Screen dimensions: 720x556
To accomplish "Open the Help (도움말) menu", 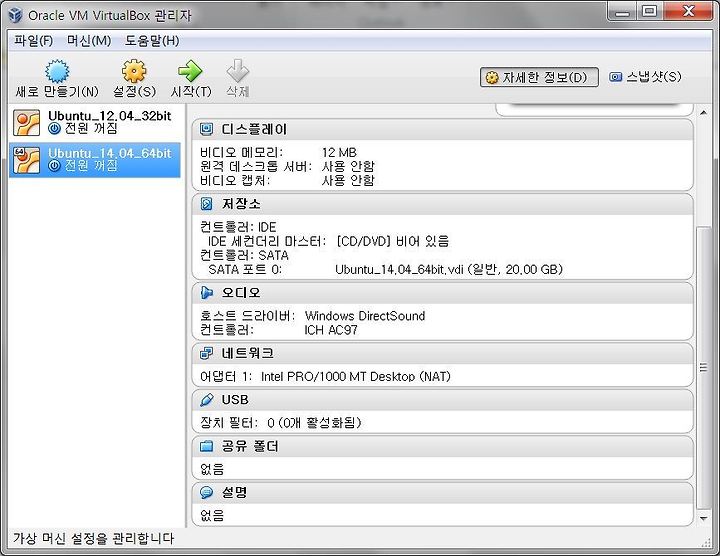I will click(152, 41).
